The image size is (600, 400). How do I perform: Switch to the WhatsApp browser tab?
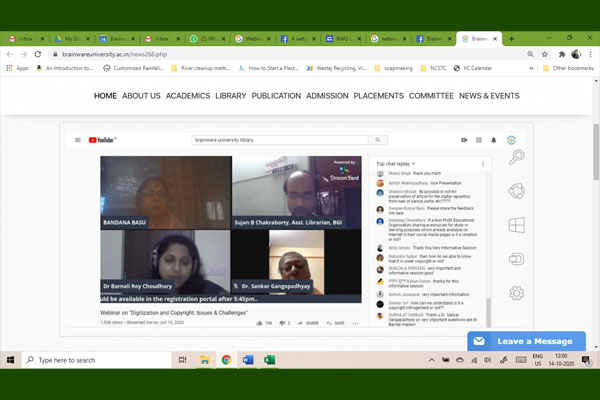tap(208, 39)
